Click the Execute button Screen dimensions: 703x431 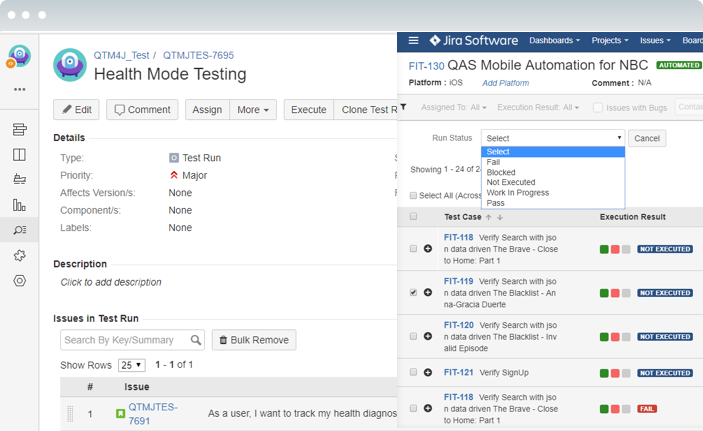[308, 110]
